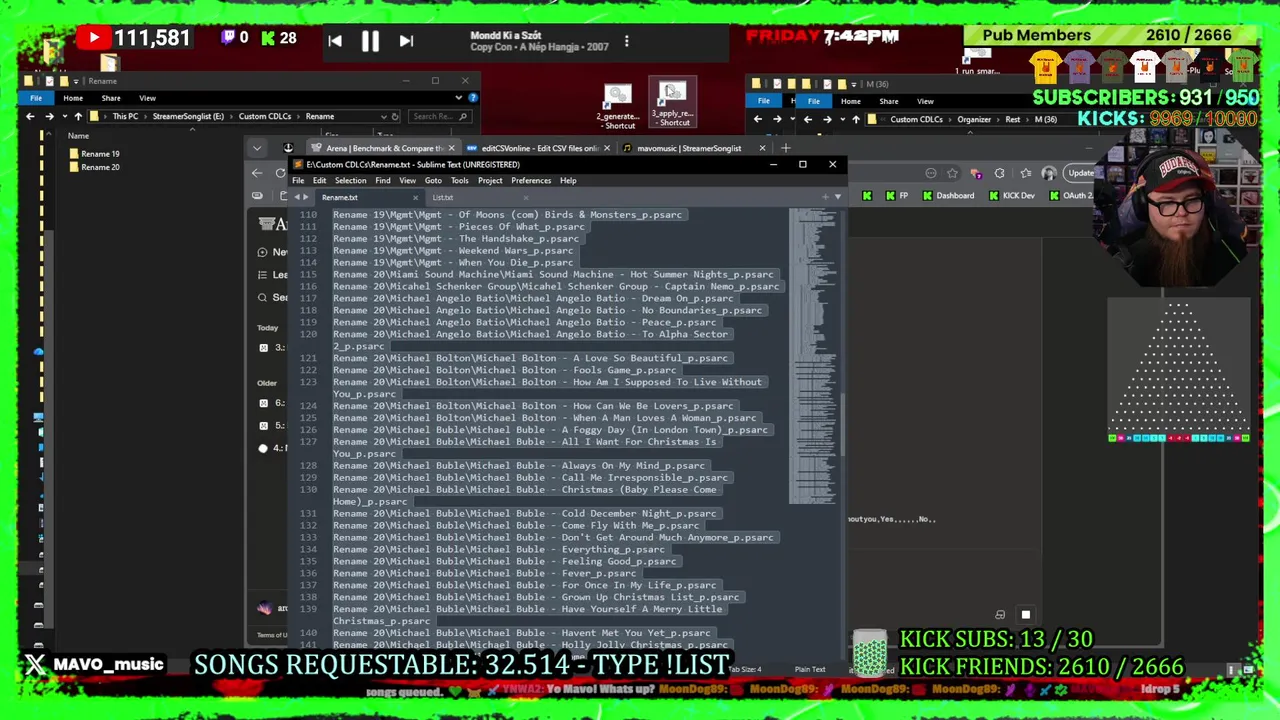Go back in Rename Explorer window

[30, 116]
